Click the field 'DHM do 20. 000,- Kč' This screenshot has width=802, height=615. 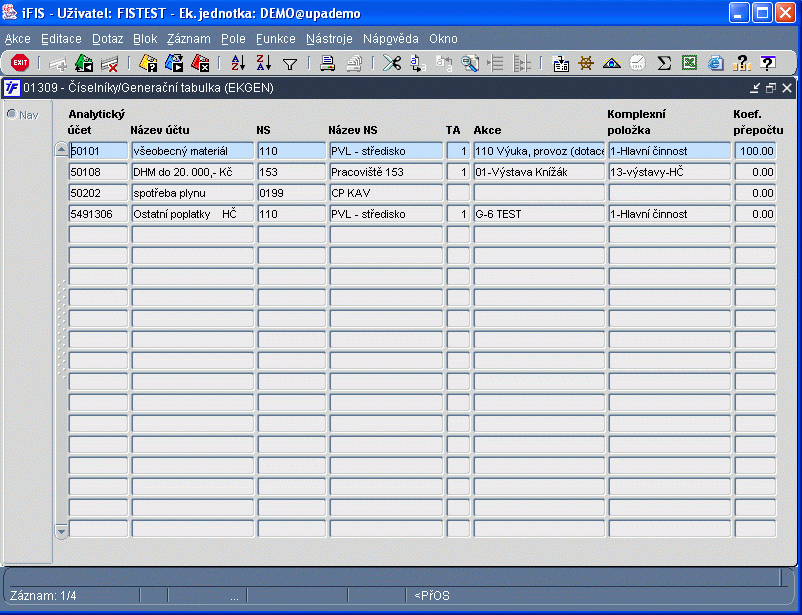tap(193, 172)
